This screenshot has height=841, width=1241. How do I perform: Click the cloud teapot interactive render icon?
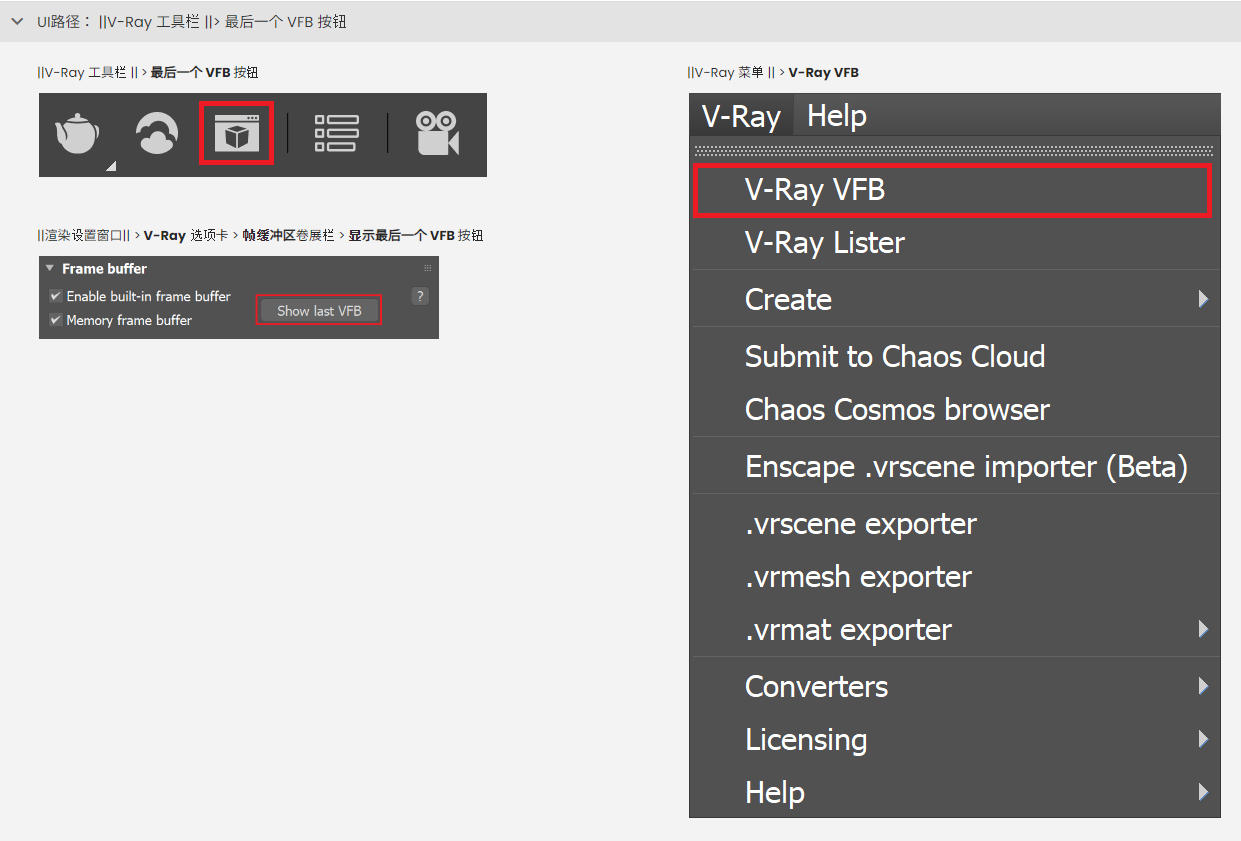[157, 134]
